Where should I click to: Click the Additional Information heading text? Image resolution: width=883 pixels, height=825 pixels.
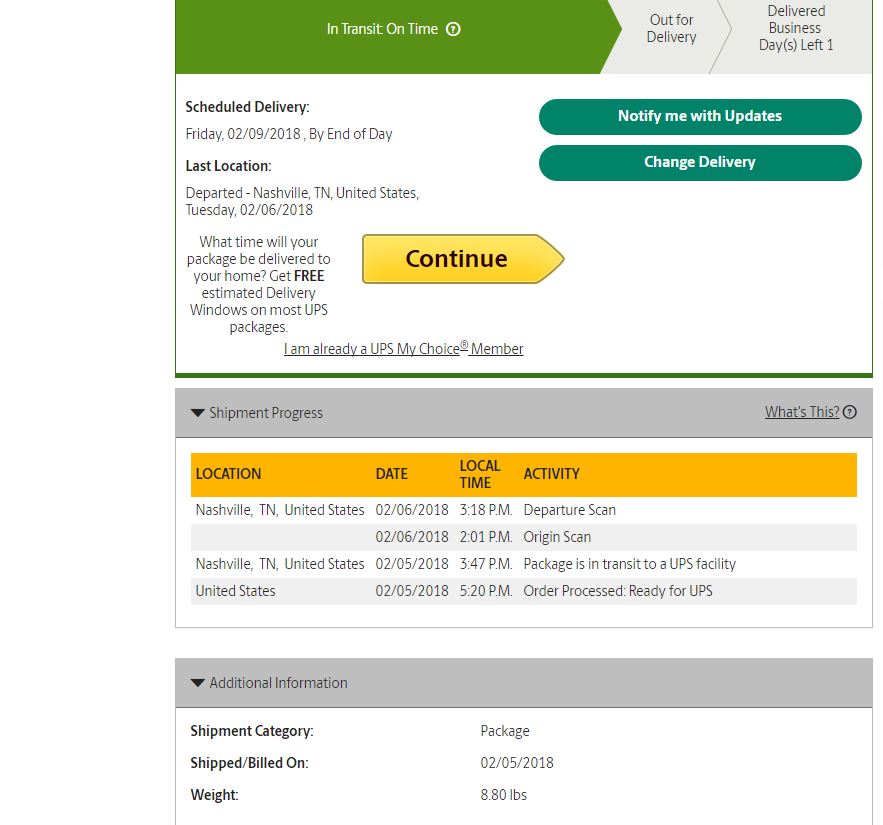(x=278, y=683)
